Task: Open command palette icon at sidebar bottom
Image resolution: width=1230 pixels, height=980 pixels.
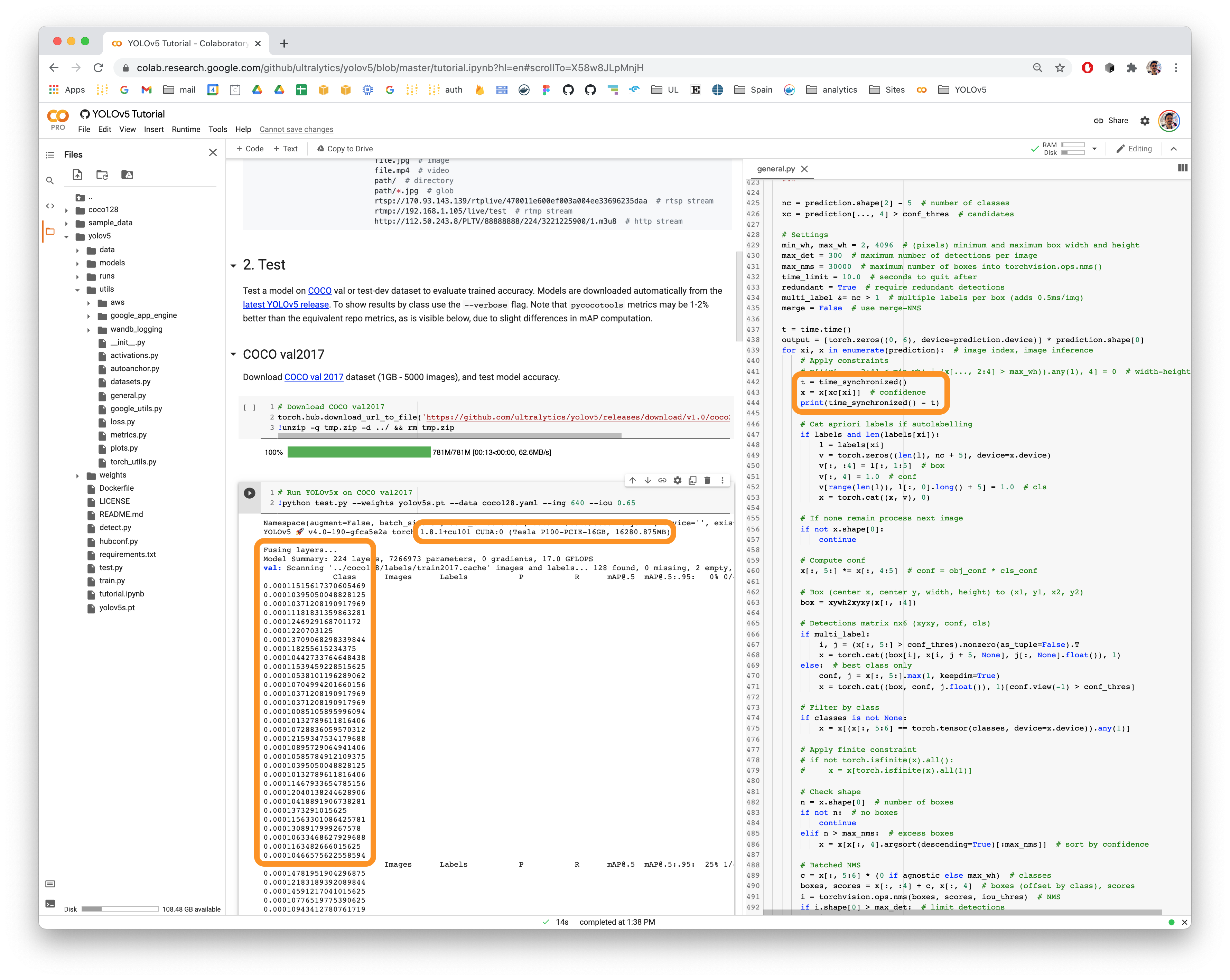Action: 50,884
